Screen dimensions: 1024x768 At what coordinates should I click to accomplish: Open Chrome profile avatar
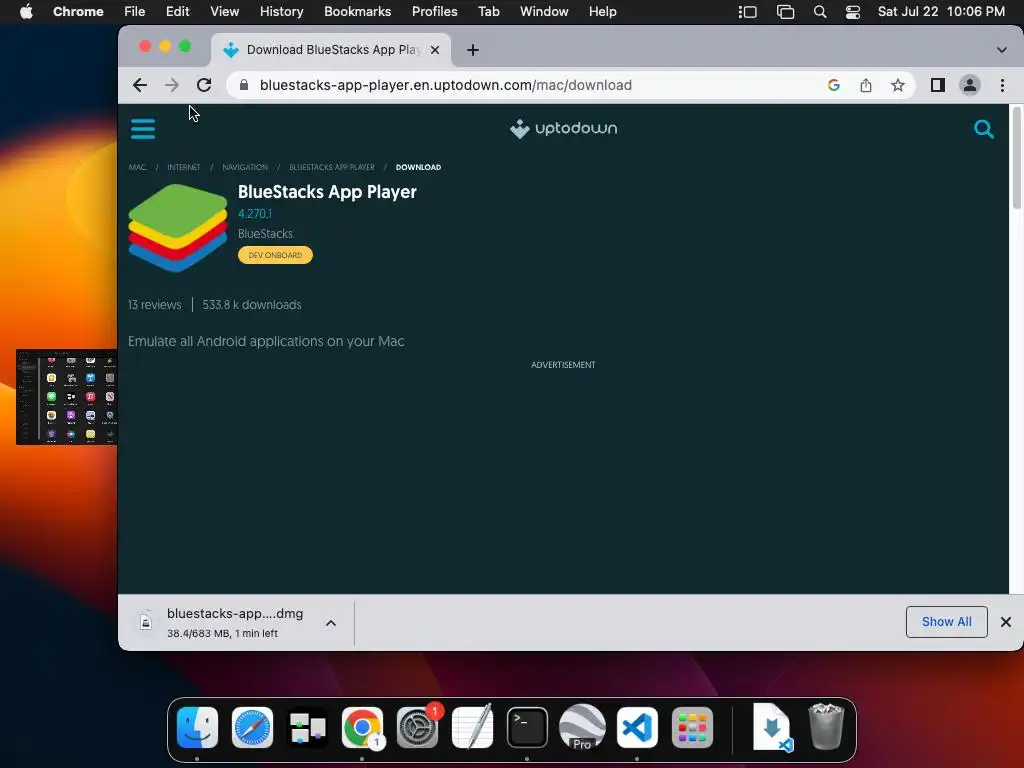(x=970, y=85)
